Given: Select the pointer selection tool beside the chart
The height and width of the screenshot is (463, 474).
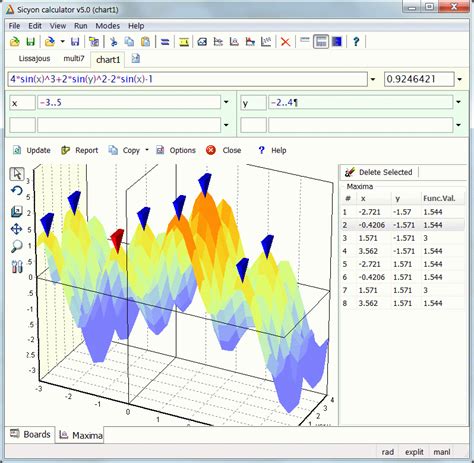Looking at the screenshot, I should [x=17, y=174].
